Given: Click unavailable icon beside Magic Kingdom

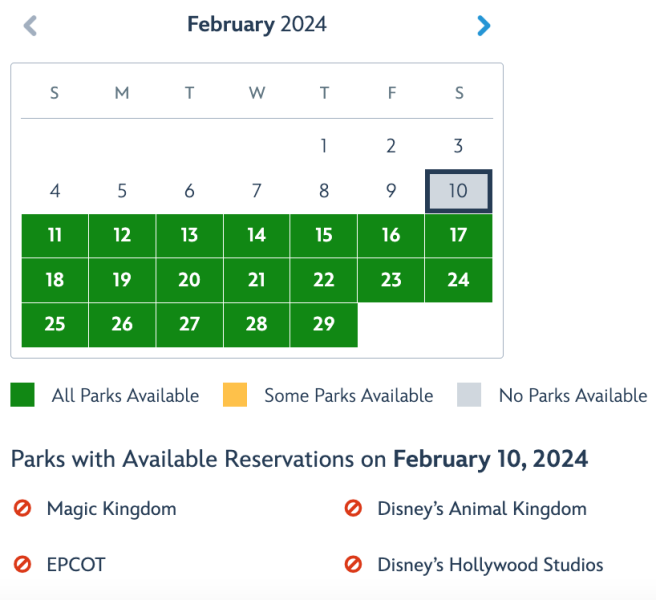Looking at the screenshot, I should pos(22,509).
